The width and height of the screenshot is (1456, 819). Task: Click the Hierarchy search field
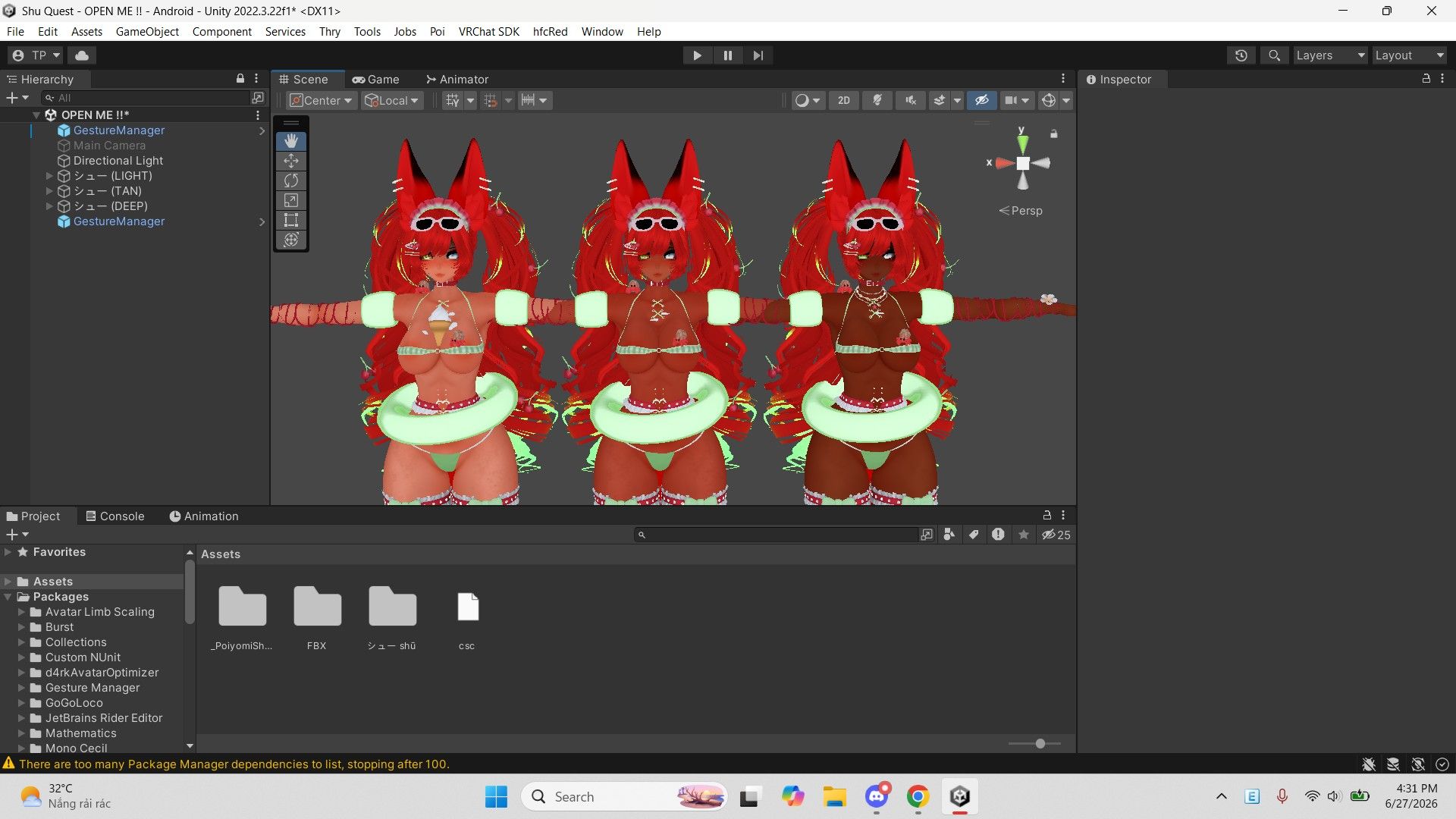146,98
